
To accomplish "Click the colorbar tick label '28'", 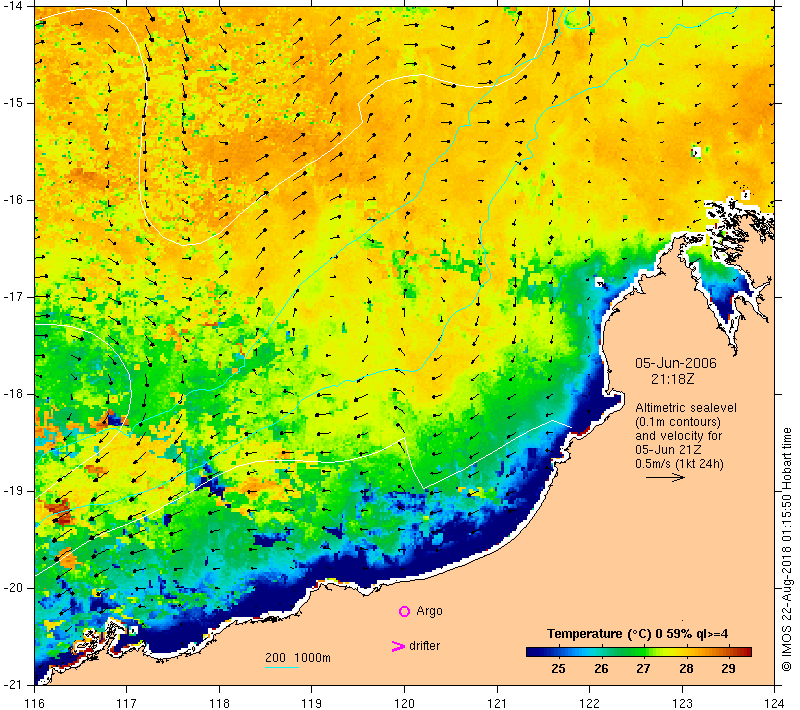I will (x=686, y=669).
